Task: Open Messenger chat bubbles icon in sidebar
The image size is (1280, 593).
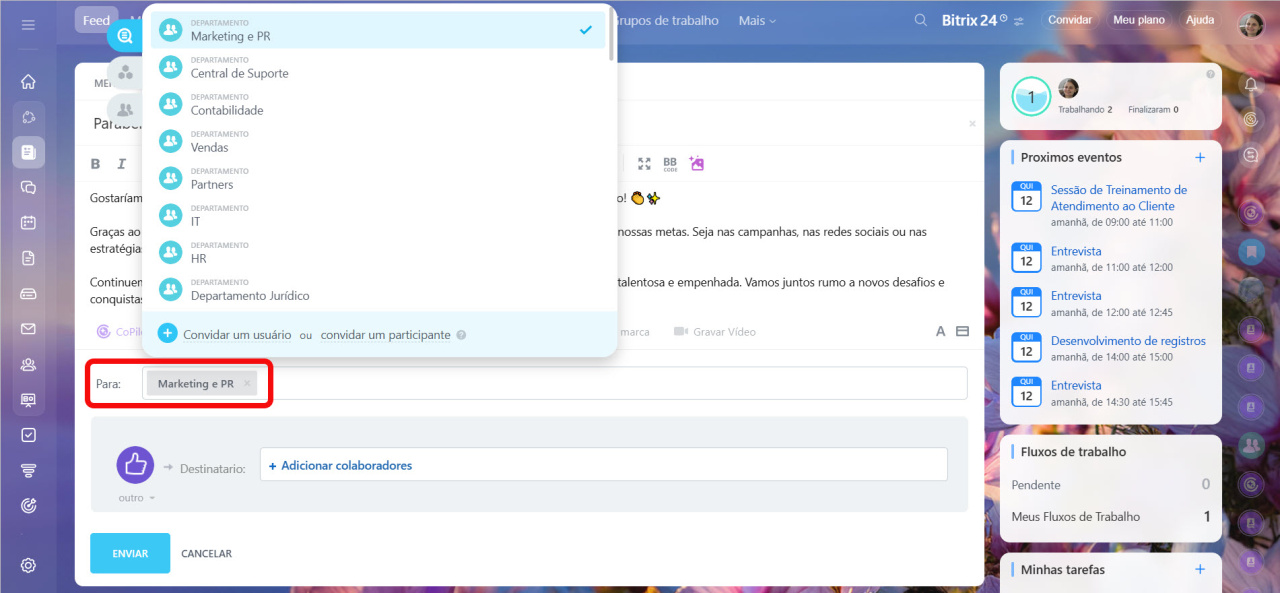Action: [x=28, y=187]
